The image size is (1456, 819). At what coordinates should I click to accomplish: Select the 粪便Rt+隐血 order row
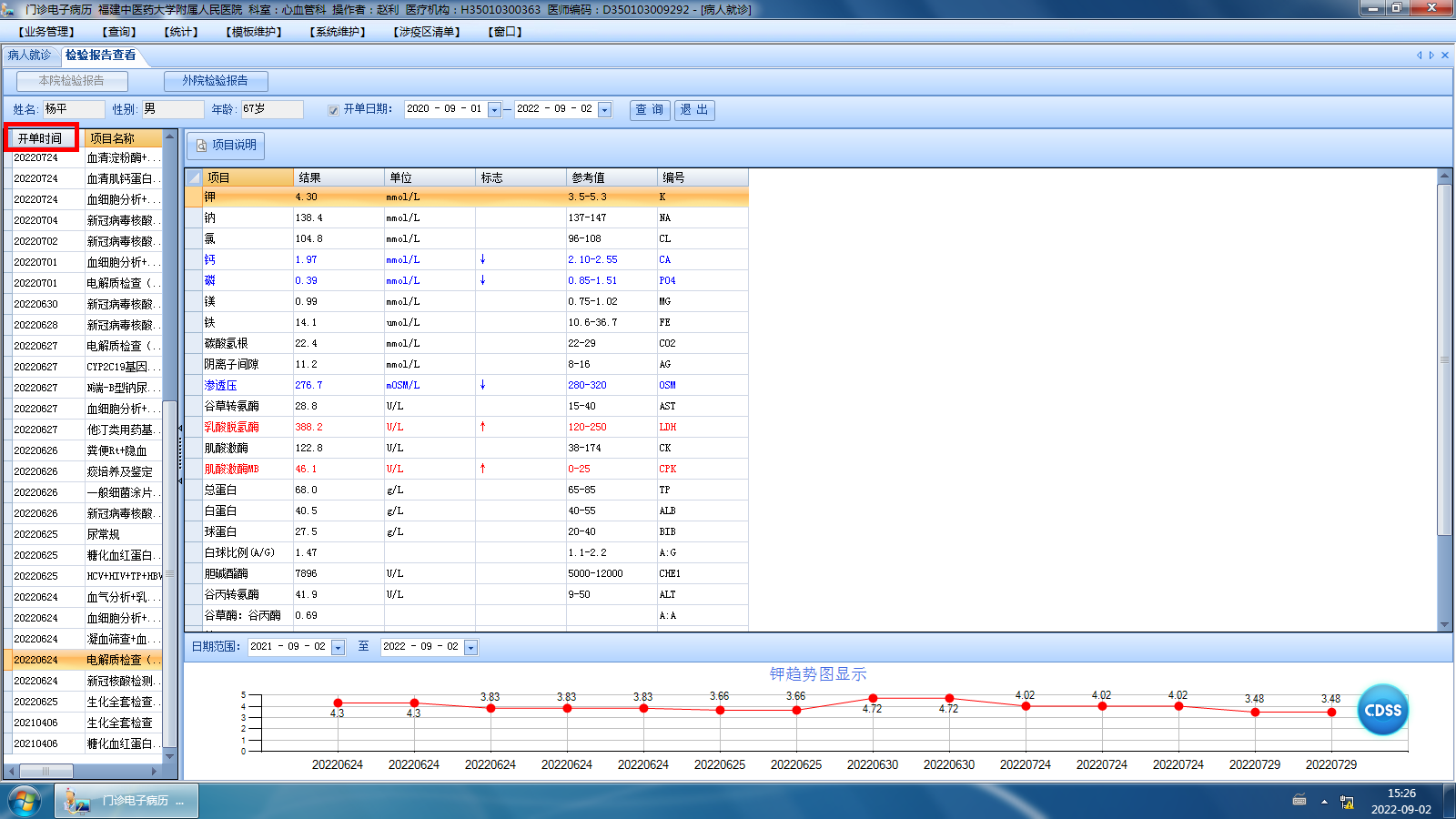[84, 451]
